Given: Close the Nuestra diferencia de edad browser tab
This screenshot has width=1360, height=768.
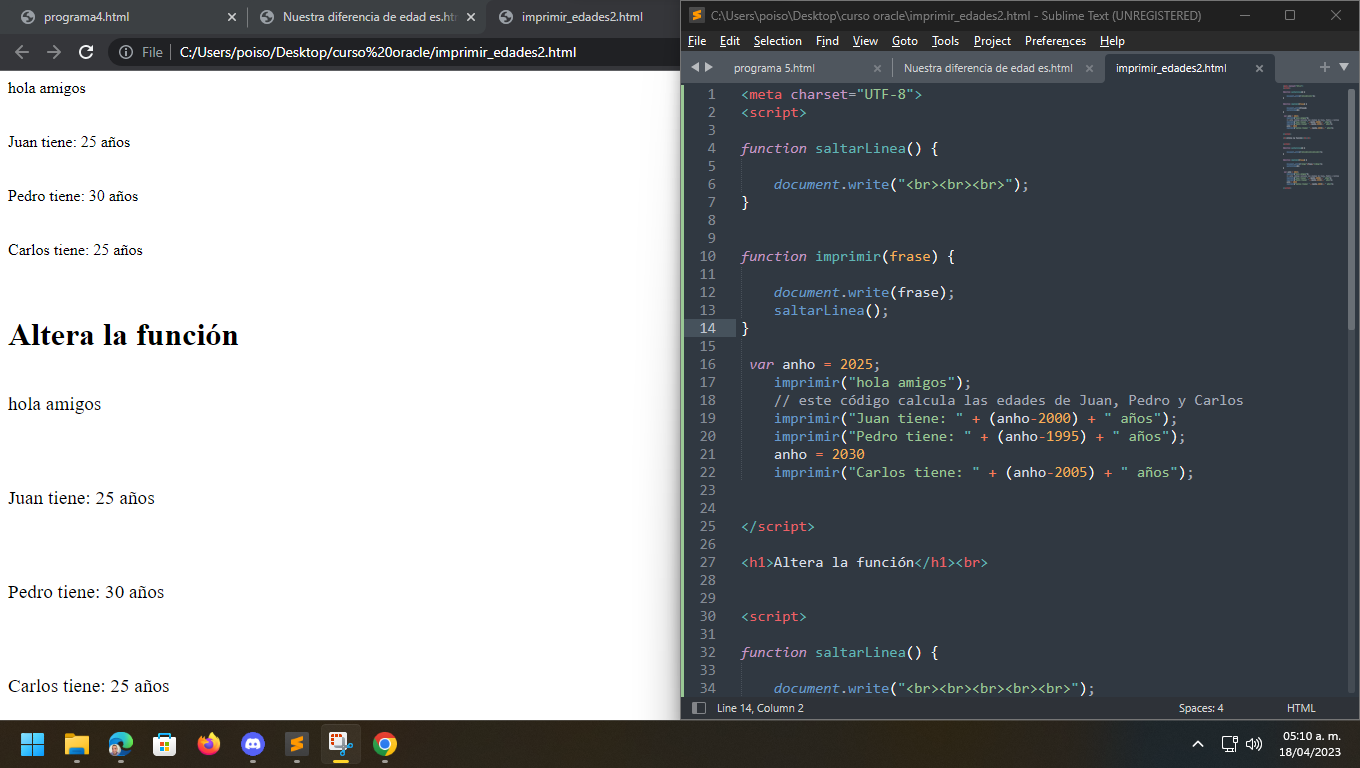Looking at the screenshot, I should (471, 17).
